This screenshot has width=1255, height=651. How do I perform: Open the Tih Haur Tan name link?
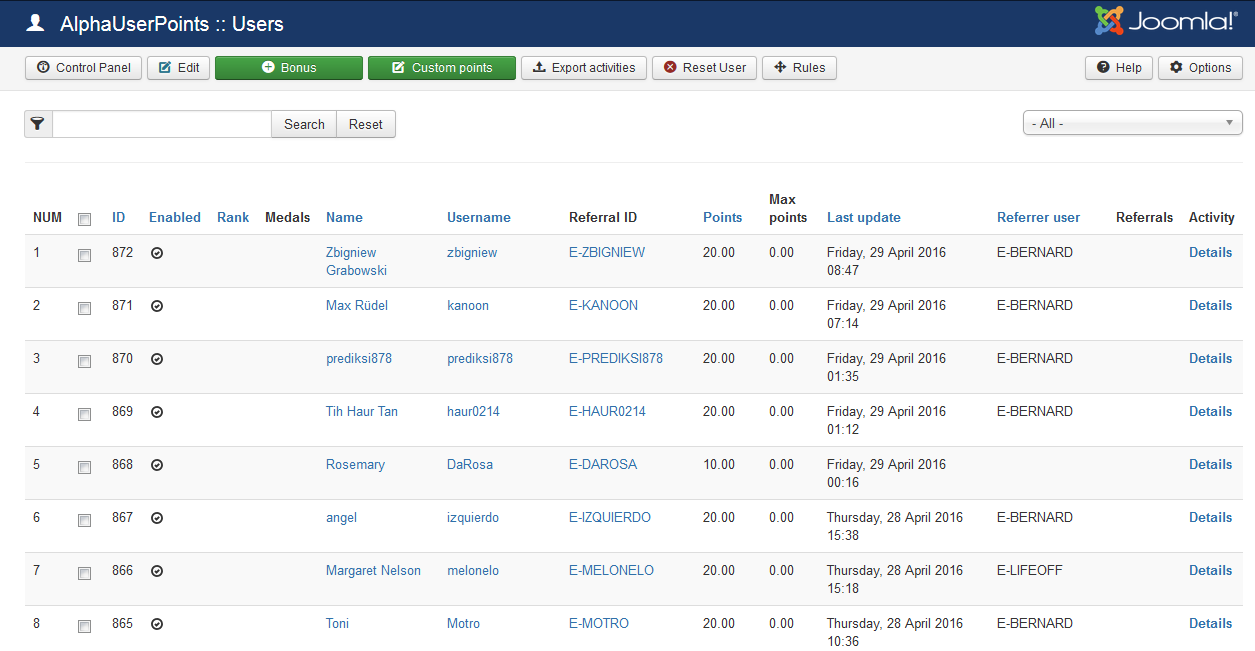pos(362,411)
